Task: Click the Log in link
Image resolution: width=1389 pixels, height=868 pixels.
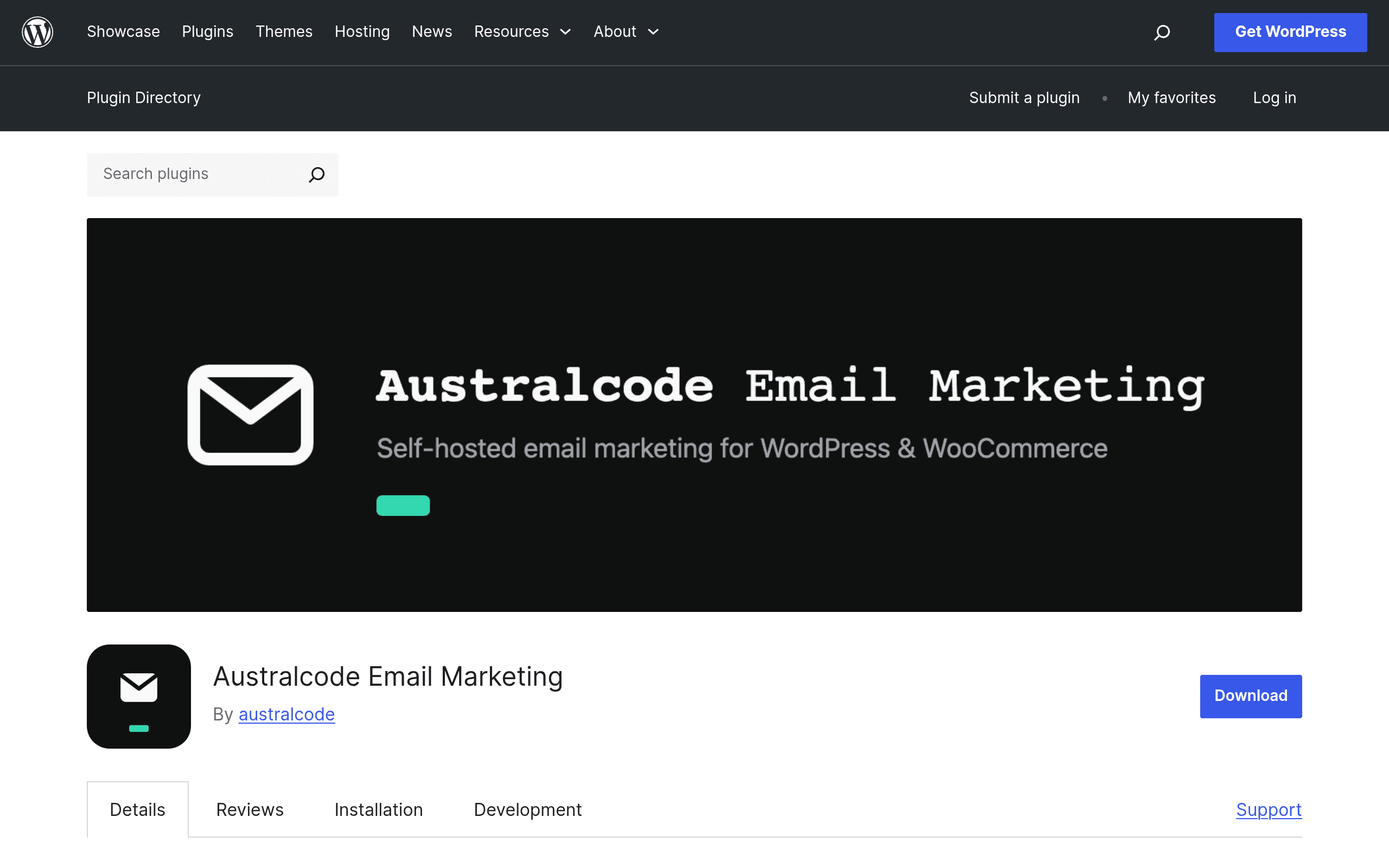Action: click(1274, 98)
